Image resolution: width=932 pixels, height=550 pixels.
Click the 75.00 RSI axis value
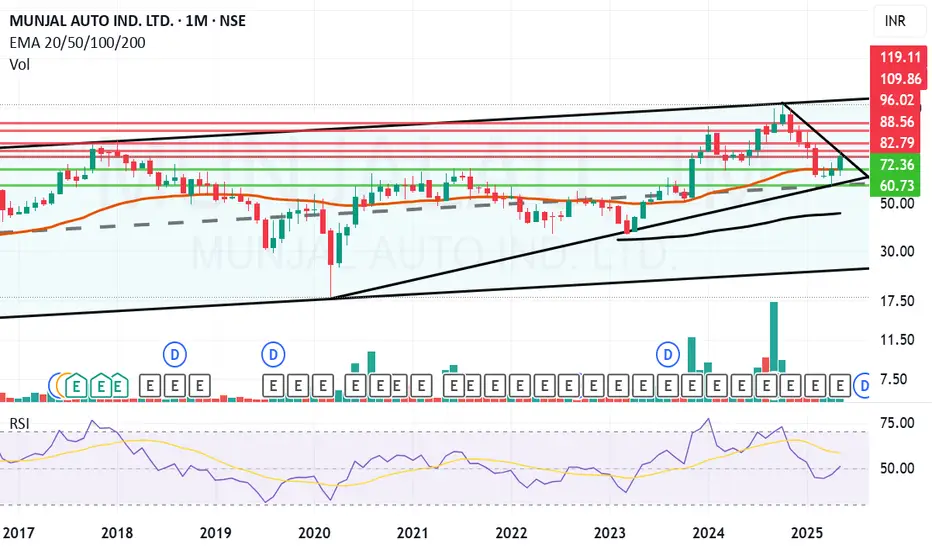click(x=897, y=423)
